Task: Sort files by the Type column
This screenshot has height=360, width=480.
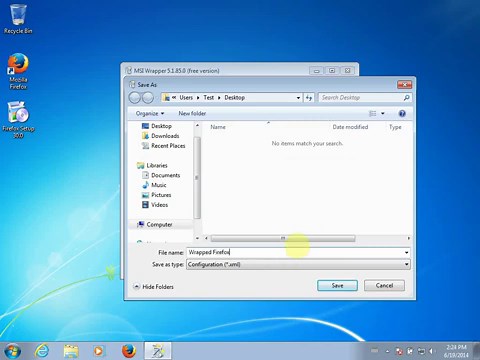Action: pyautogui.click(x=395, y=127)
